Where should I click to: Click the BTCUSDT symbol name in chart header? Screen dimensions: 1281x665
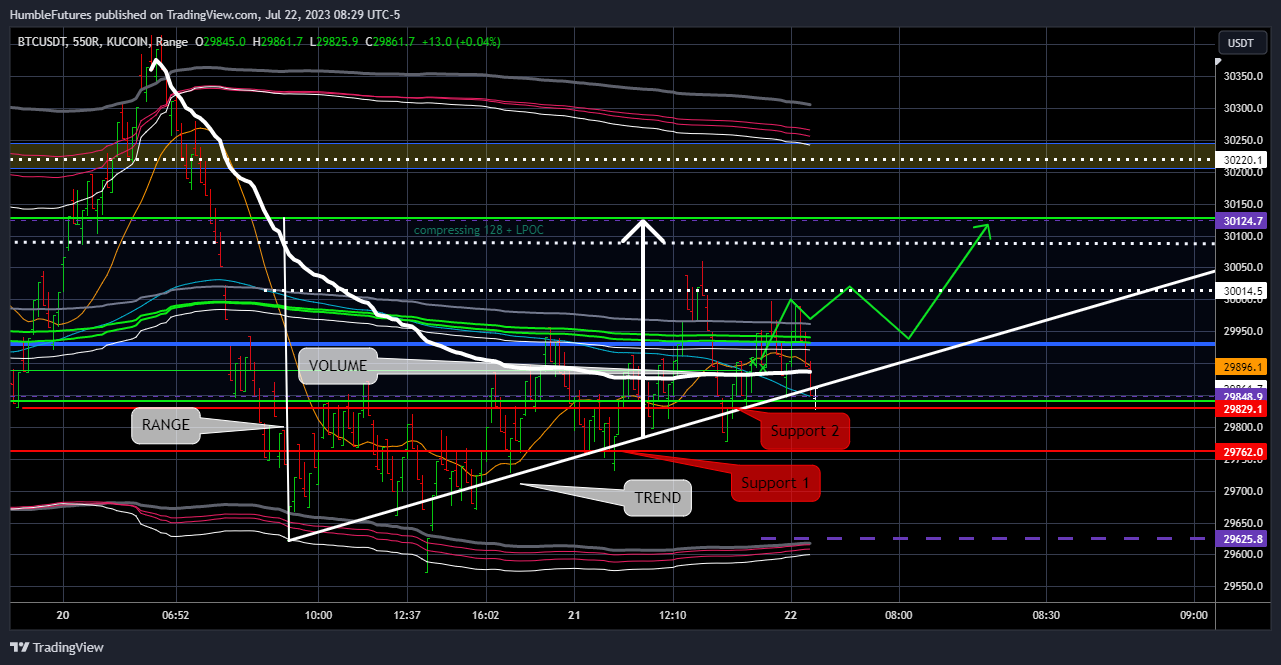[x=42, y=42]
